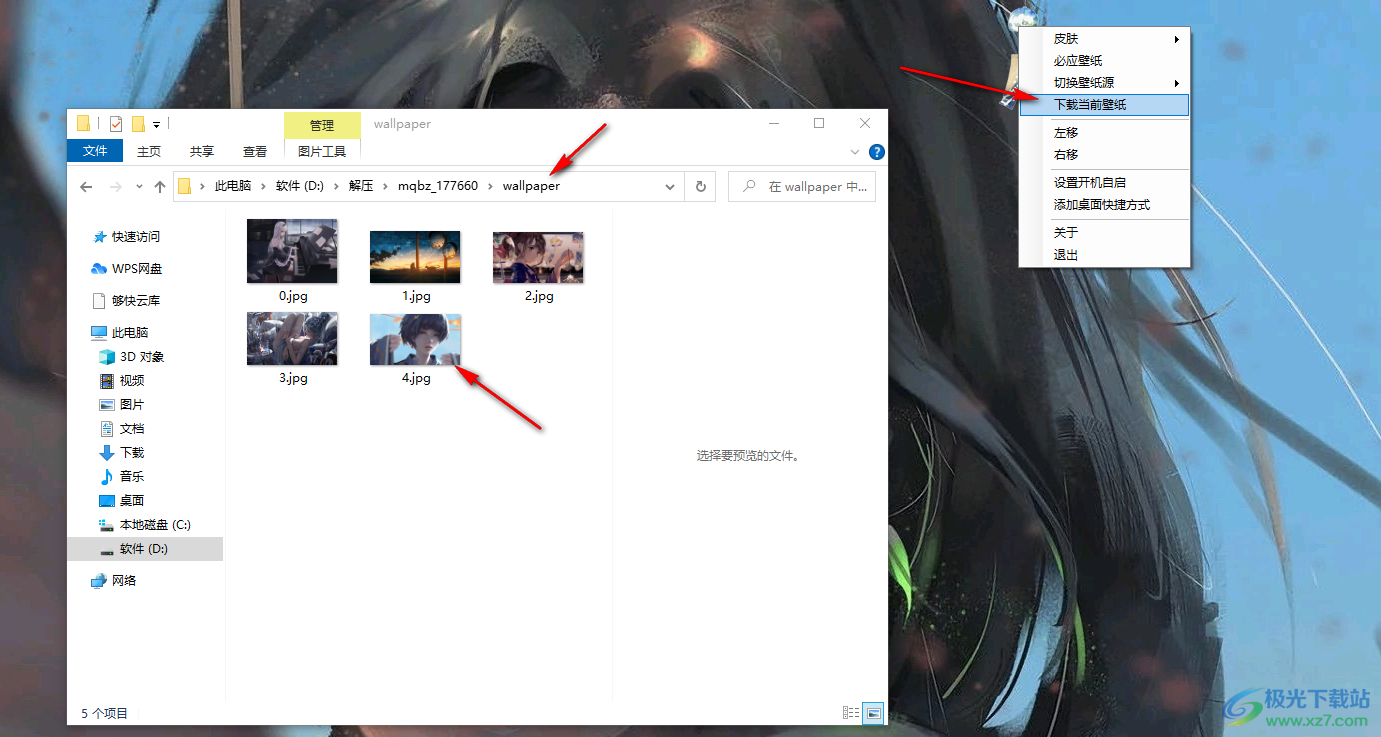Refresh the wallpaper folder
This screenshot has width=1381, height=737.
tap(701, 187)
